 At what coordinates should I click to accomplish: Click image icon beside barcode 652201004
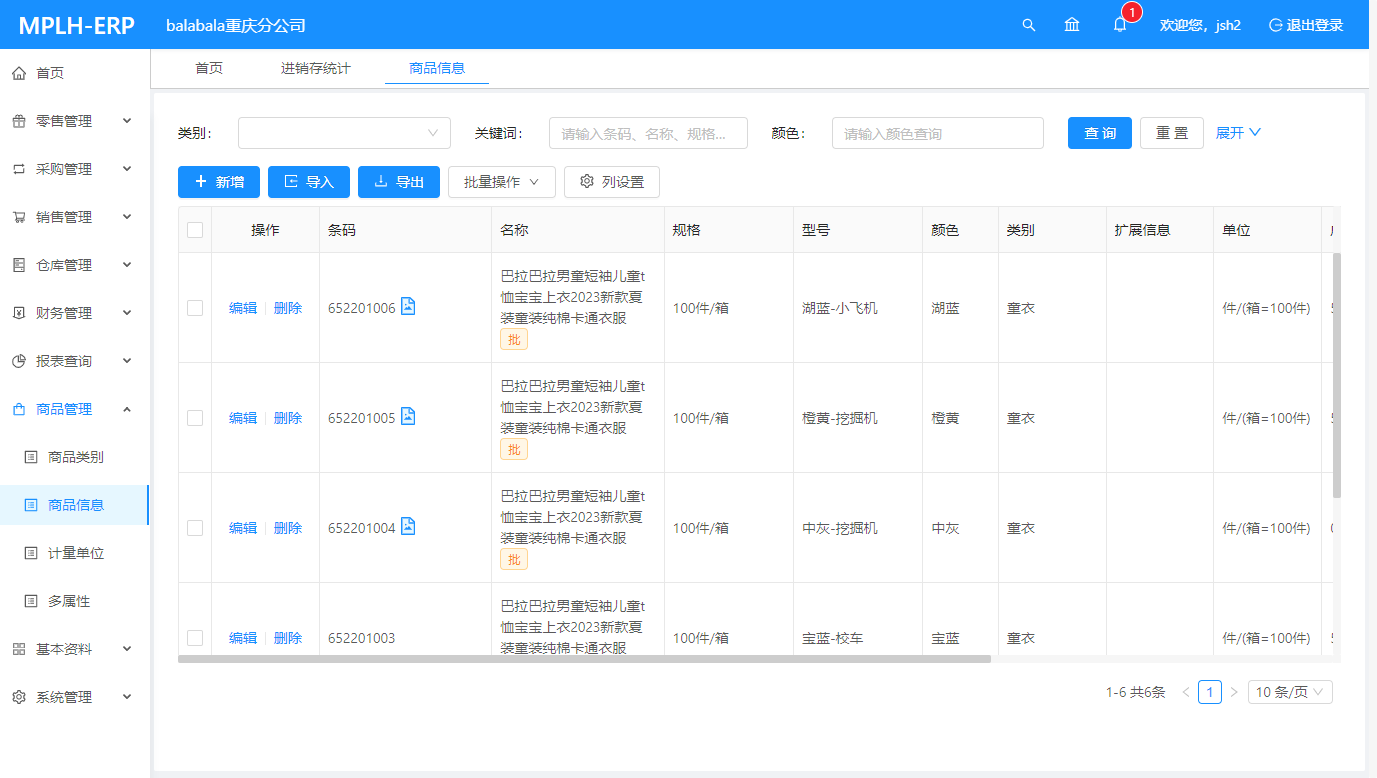[408, 526]
